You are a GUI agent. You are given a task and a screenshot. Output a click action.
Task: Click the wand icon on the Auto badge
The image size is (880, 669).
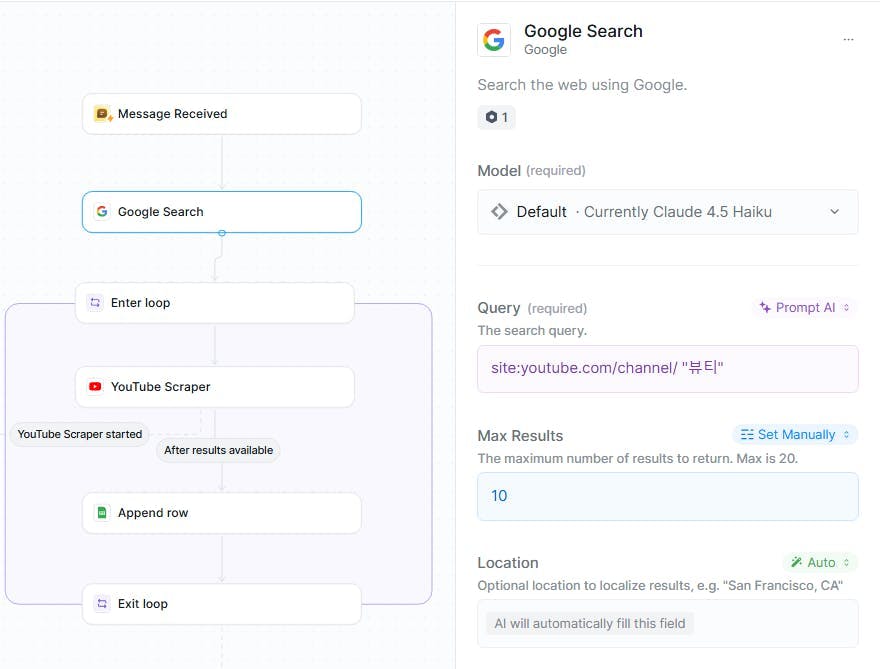click(x=797, y=562)
